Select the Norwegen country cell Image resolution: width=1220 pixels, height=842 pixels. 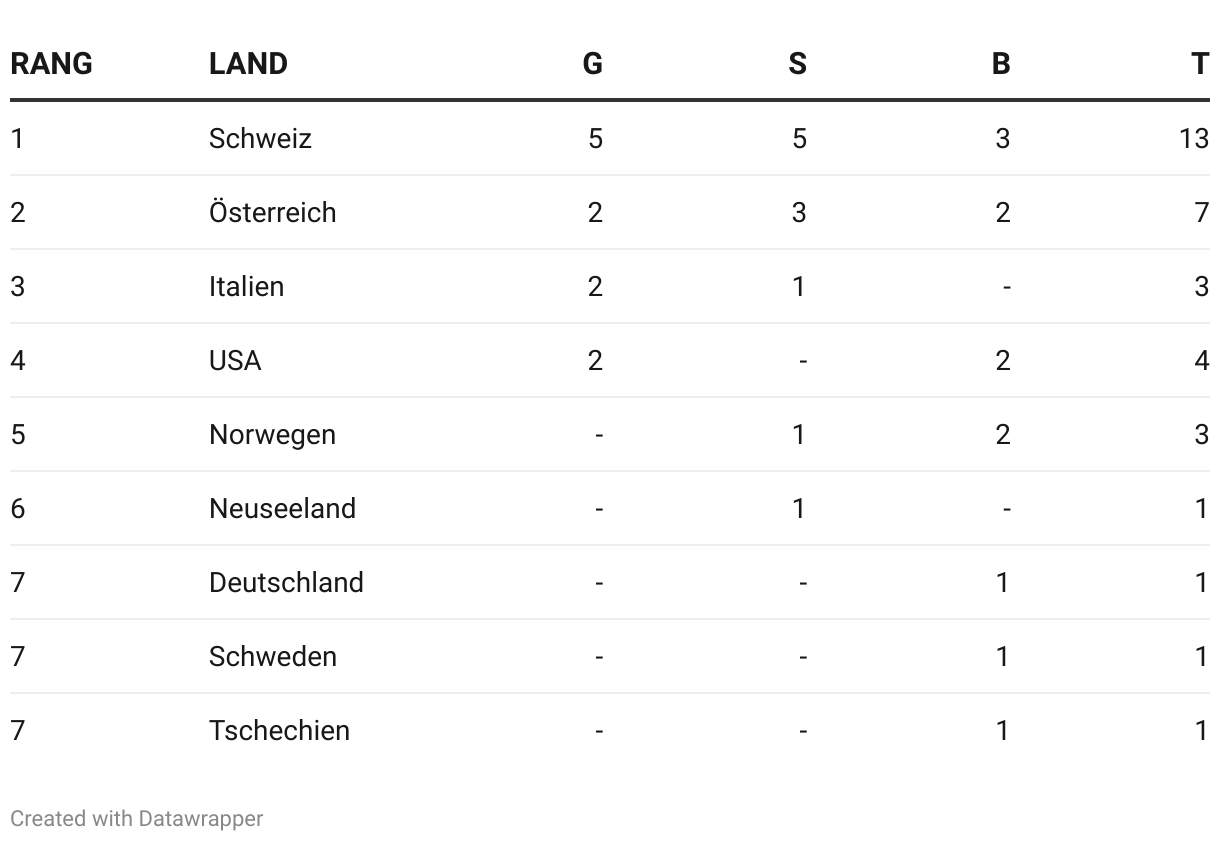click(x=272, y=434)
